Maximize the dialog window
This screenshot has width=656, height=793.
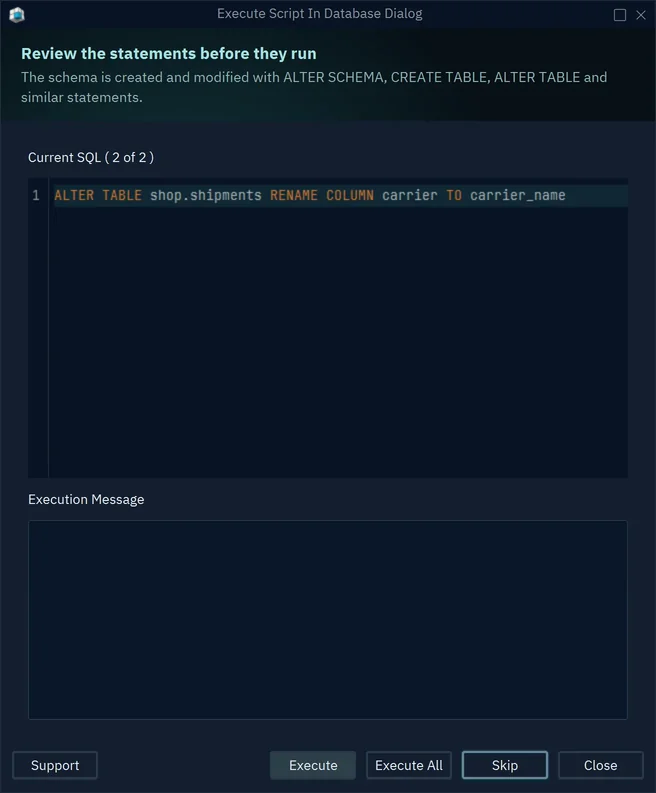click(620, 15)
